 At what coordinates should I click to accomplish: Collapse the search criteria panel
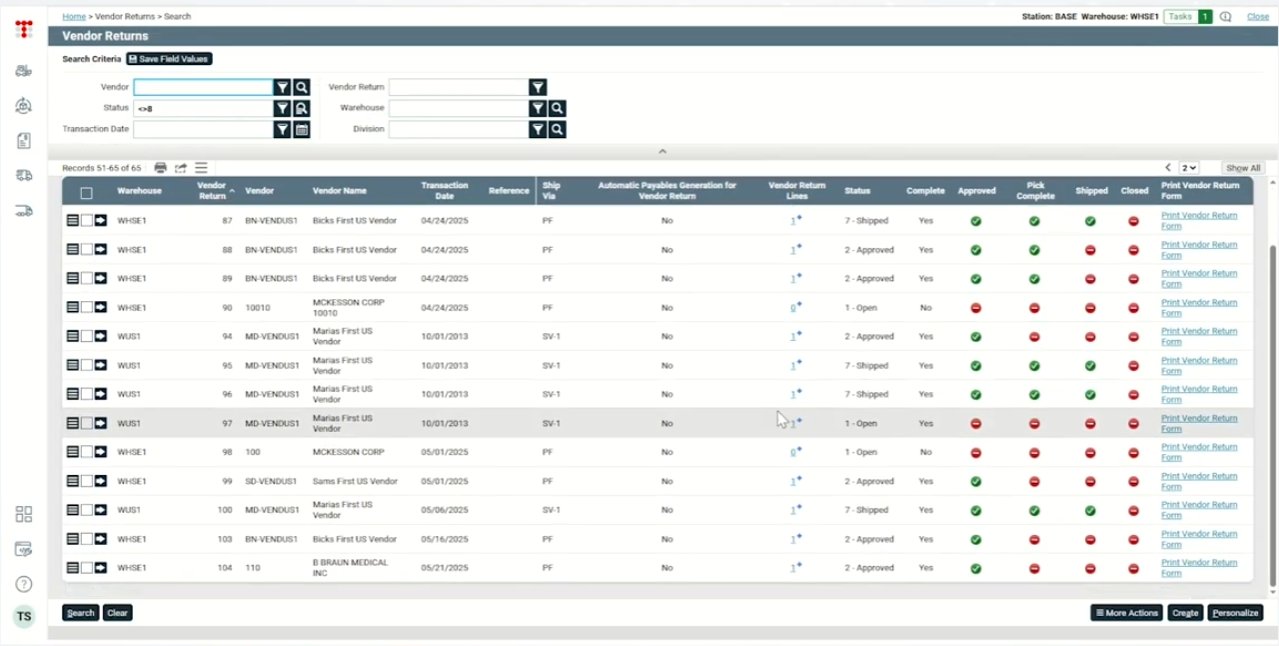tap(661, 151)
